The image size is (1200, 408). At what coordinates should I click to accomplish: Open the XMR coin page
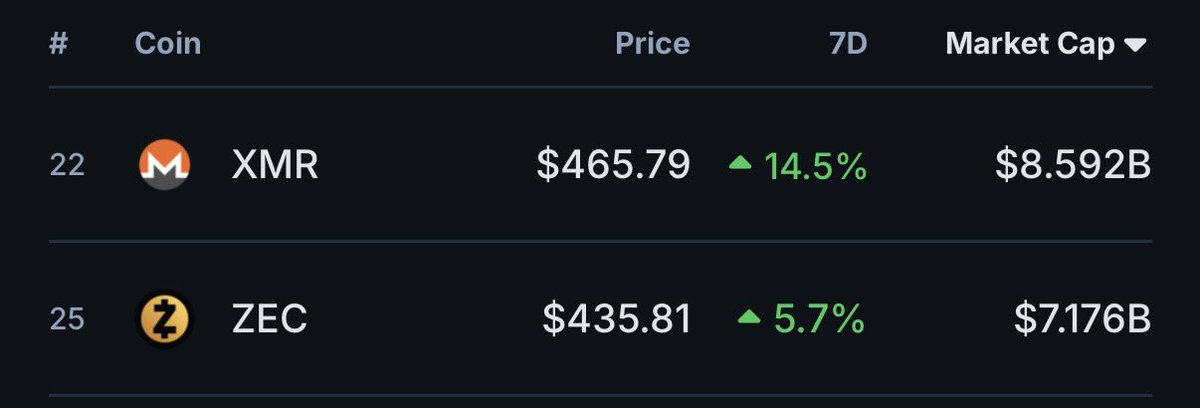[x=275, y=165]
